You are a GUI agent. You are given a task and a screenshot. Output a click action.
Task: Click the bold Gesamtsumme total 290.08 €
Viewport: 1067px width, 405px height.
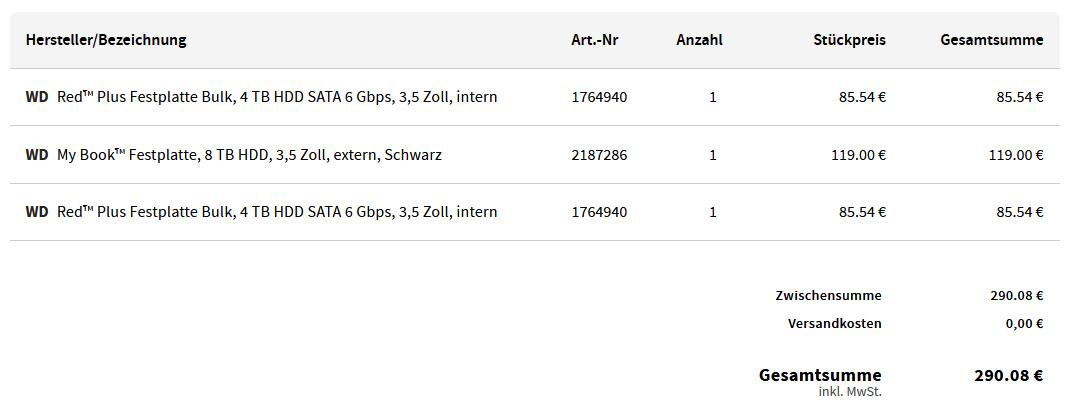(1008, 376)
